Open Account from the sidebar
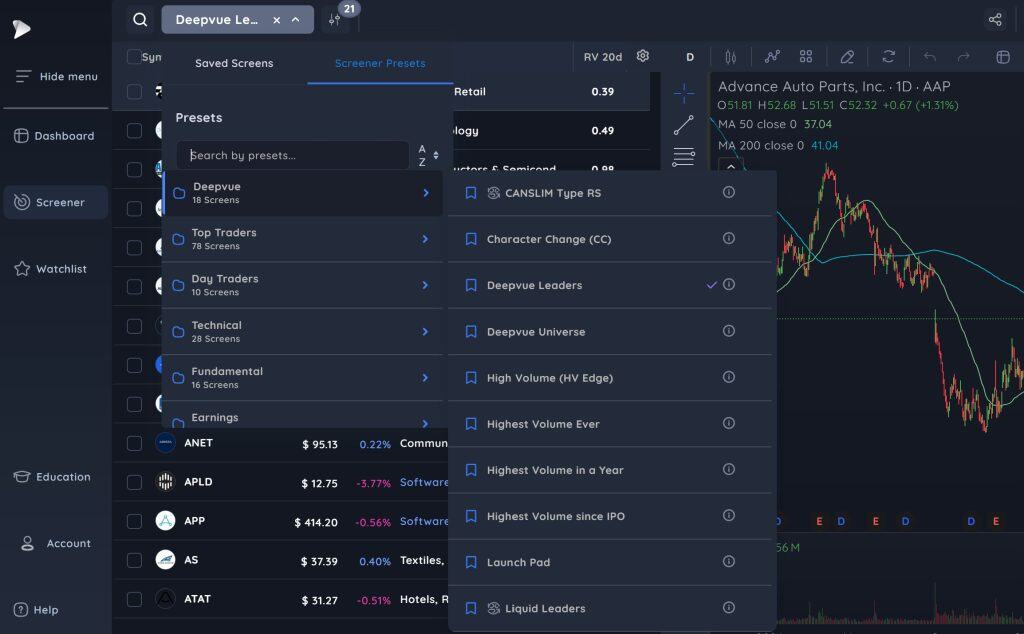The width and height of the screenshot is (1024, 634). 56,543
